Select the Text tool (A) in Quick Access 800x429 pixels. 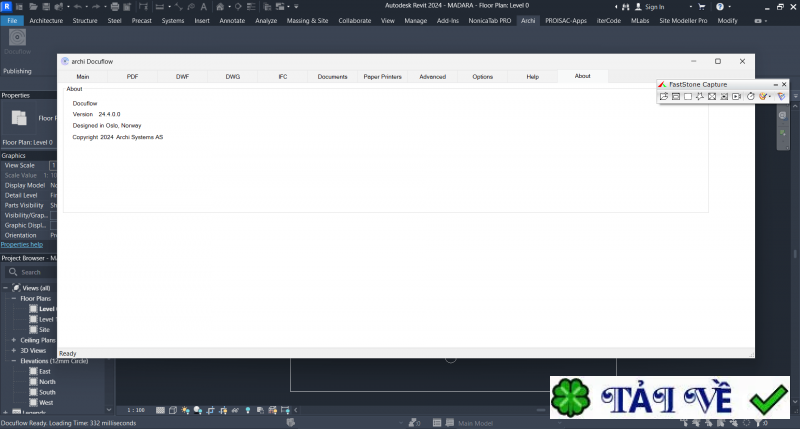(x=204, y=7)
